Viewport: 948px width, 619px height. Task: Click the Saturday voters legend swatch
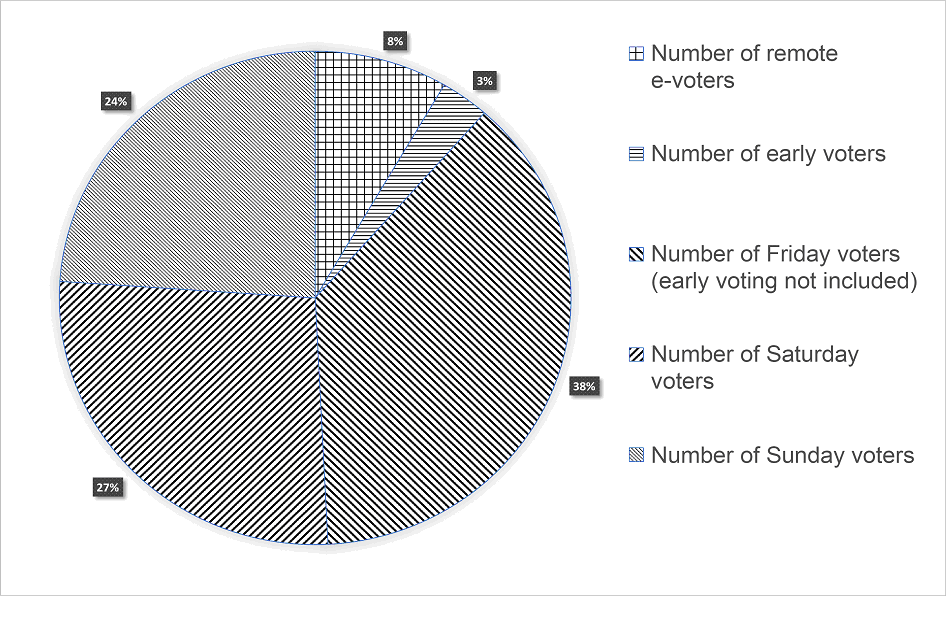[637, 355]
